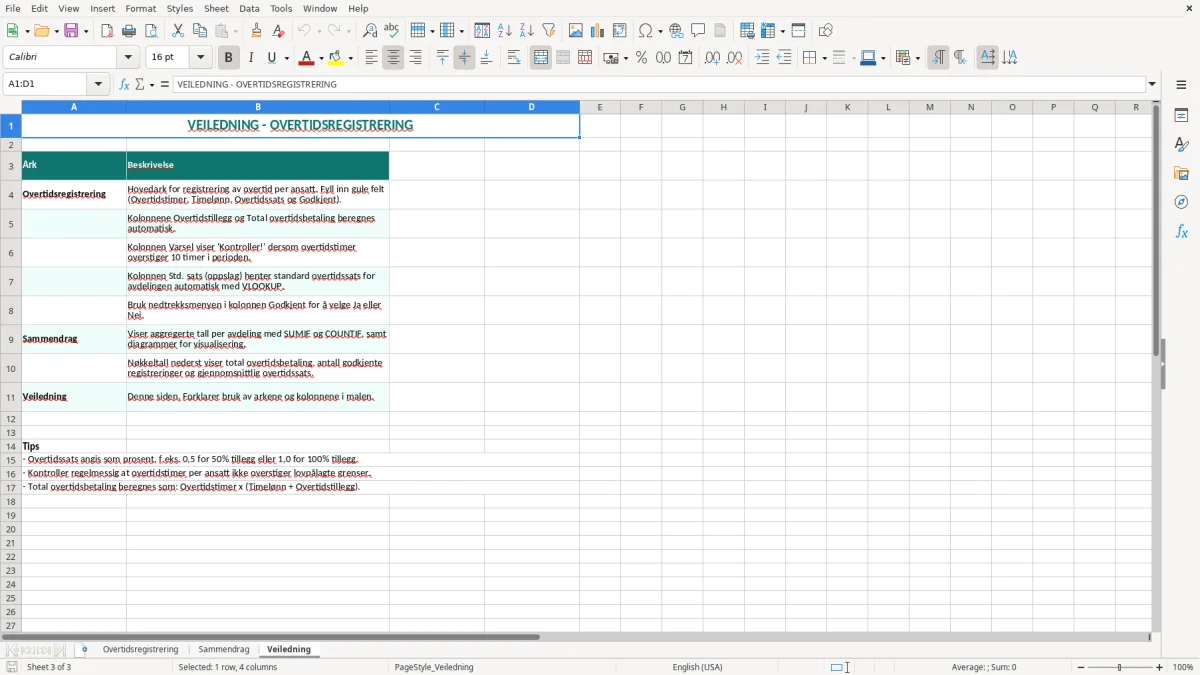Toggle Italic formatting
Screen dimensions: 1200x675
pyautogui.click(x=251, y=58)
